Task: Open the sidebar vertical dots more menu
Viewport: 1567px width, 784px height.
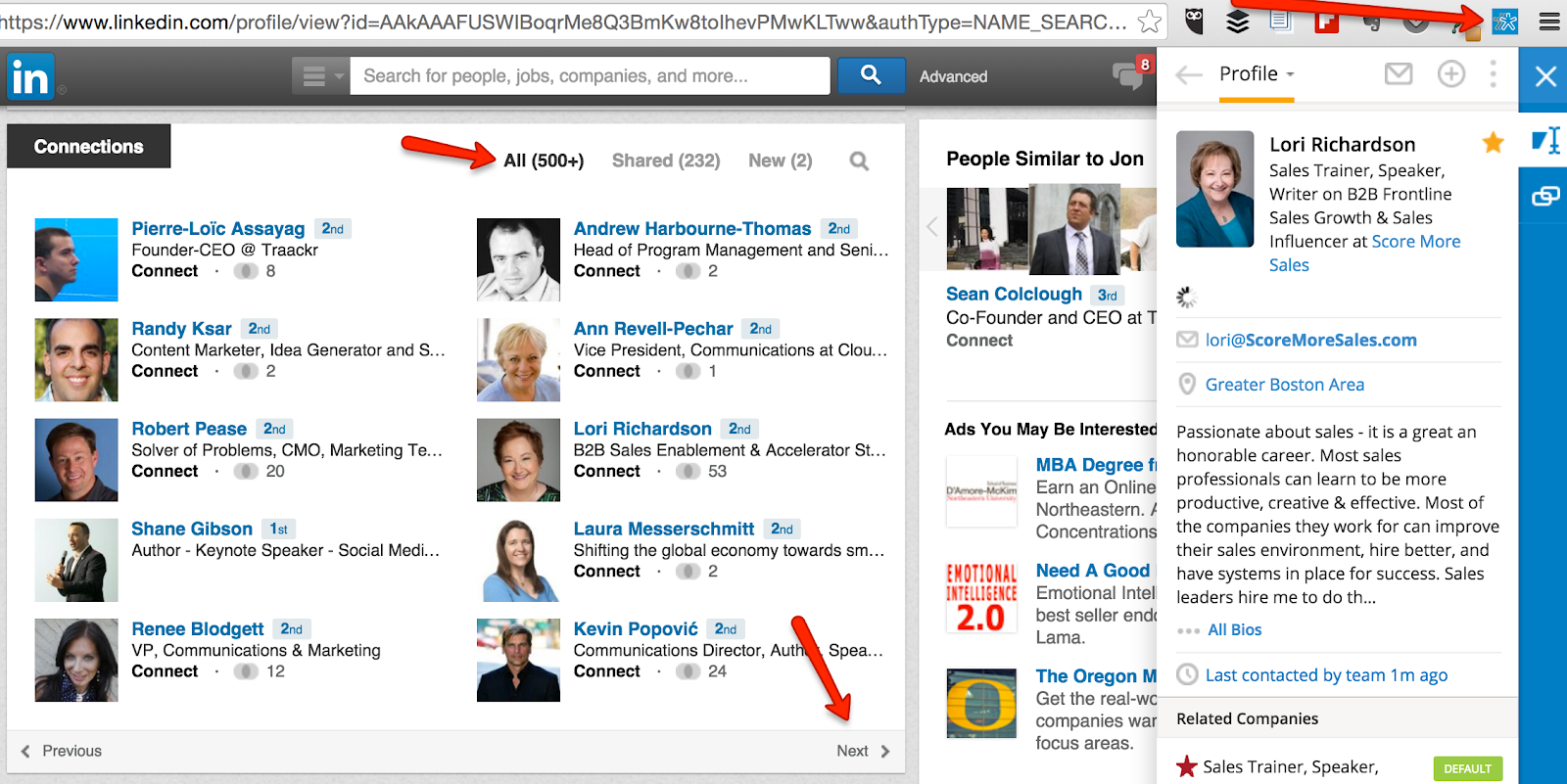Action: (x=1493, y=73)
